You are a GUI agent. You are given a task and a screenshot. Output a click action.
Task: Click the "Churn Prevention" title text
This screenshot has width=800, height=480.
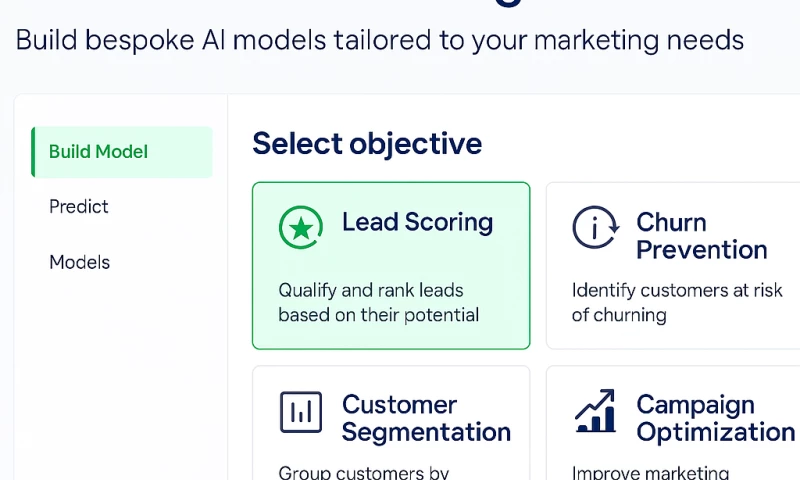point(701,236)
